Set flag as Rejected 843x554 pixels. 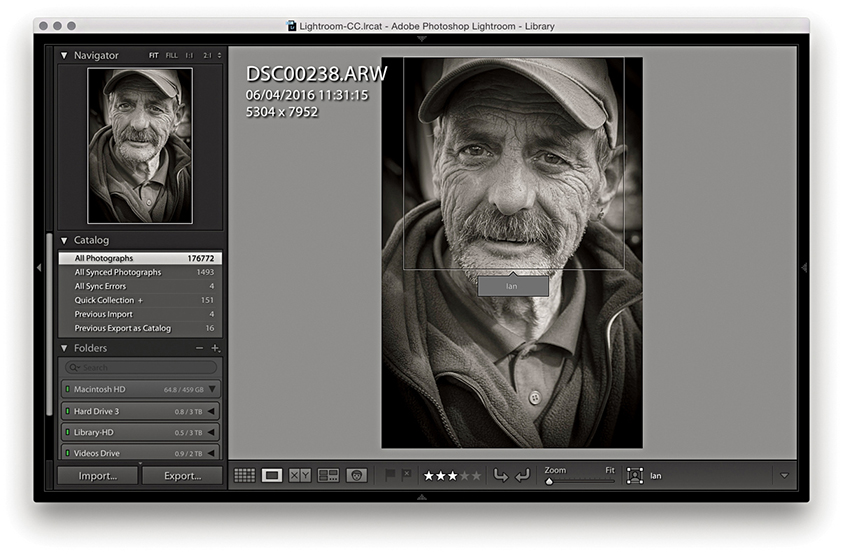coord(407,476)
